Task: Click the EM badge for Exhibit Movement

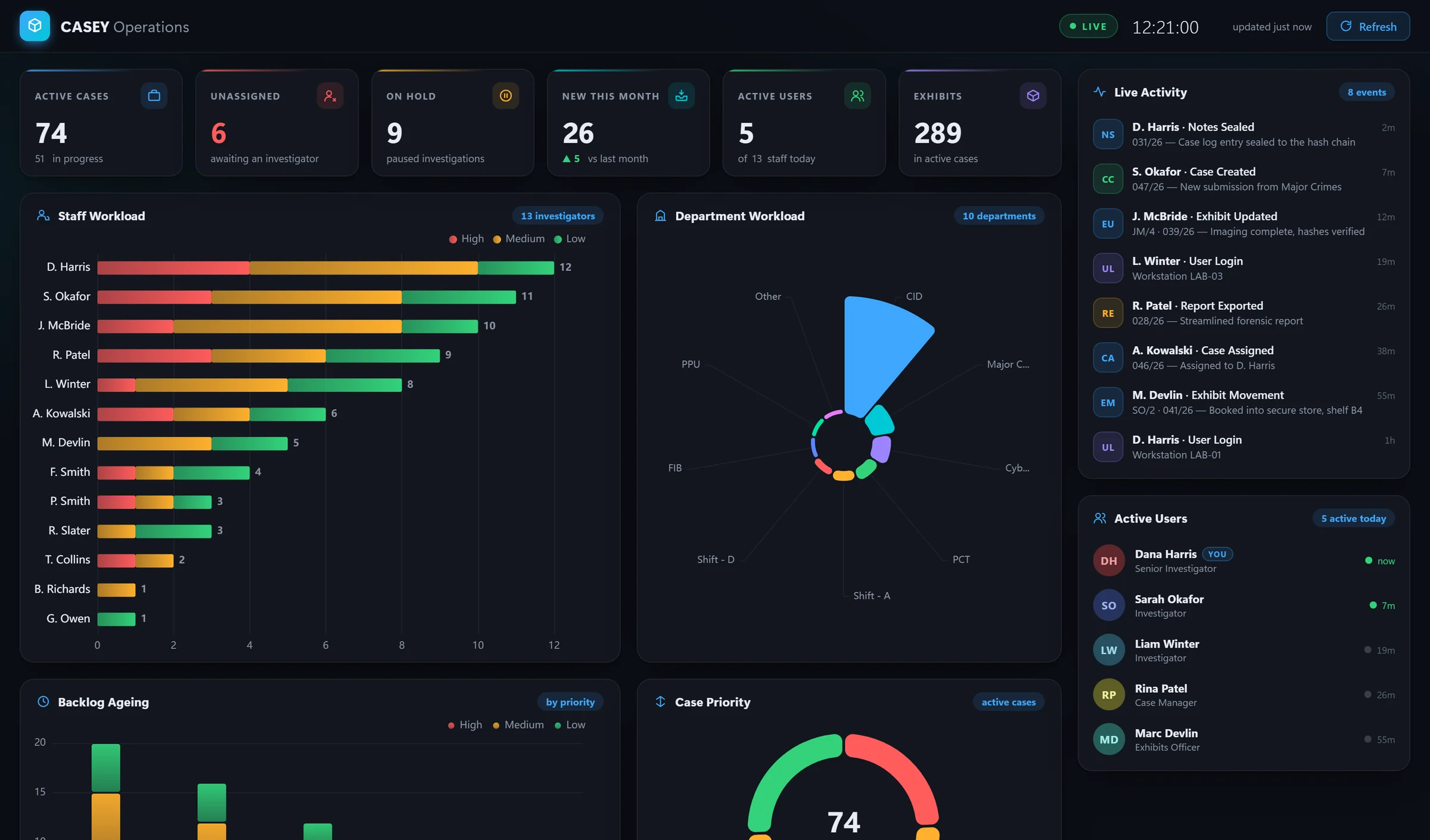Action: point(1108,403)
